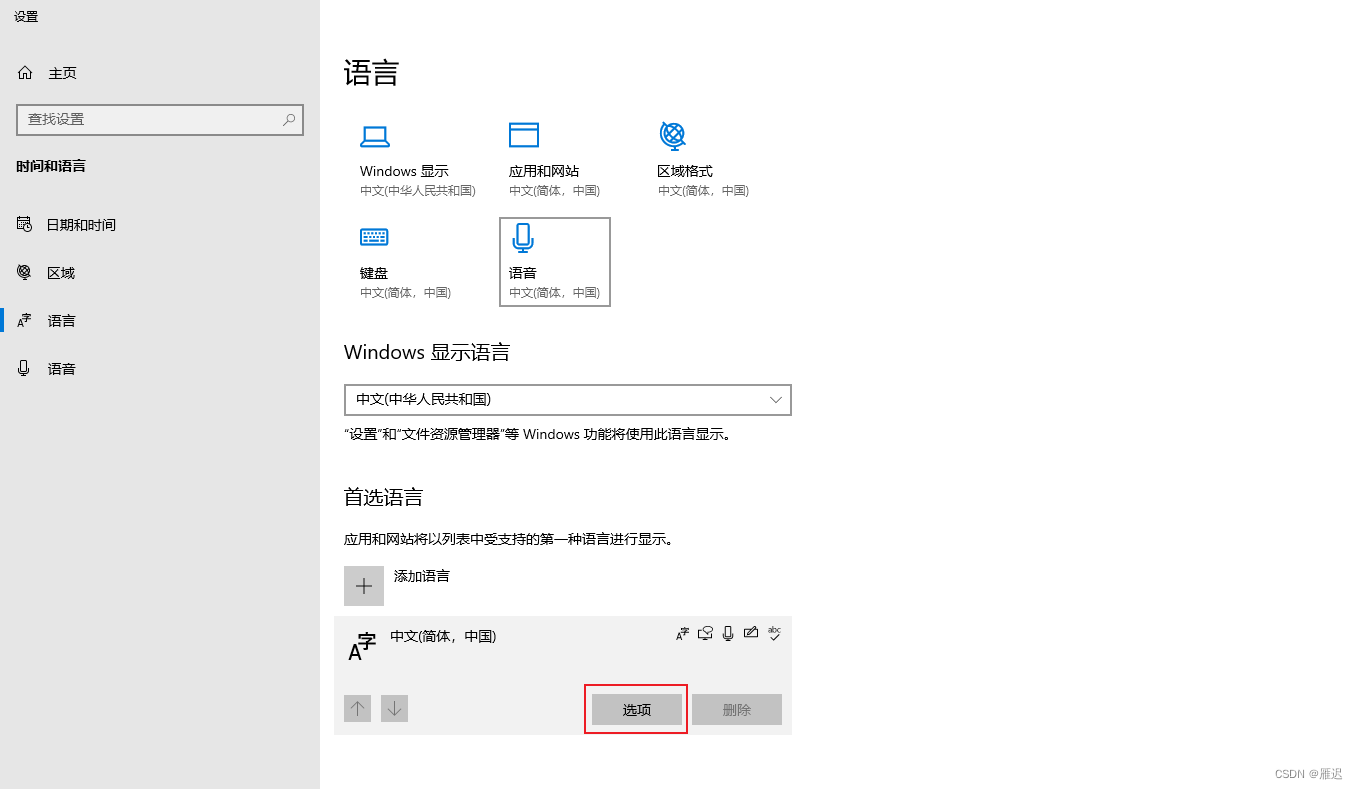The height and width of the screenshot is (789, 1358).
Task: Click the 时间和语言 section heading
Action: click(51, 166)
